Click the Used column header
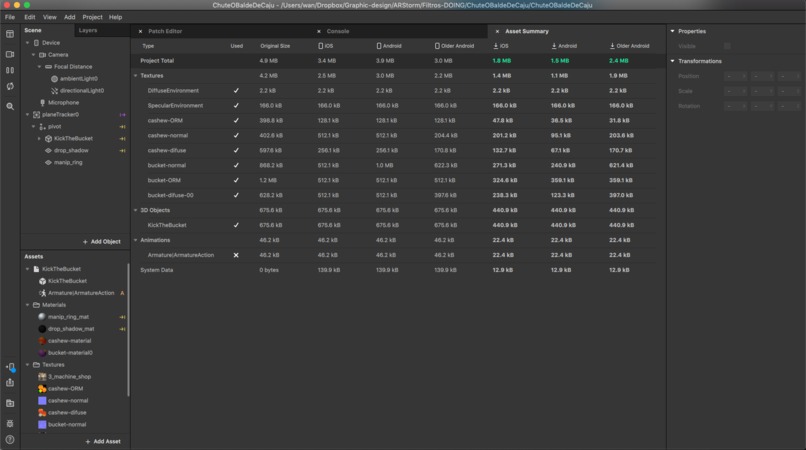The width and height of the screenshot is (806, 450). pos(236,46)
